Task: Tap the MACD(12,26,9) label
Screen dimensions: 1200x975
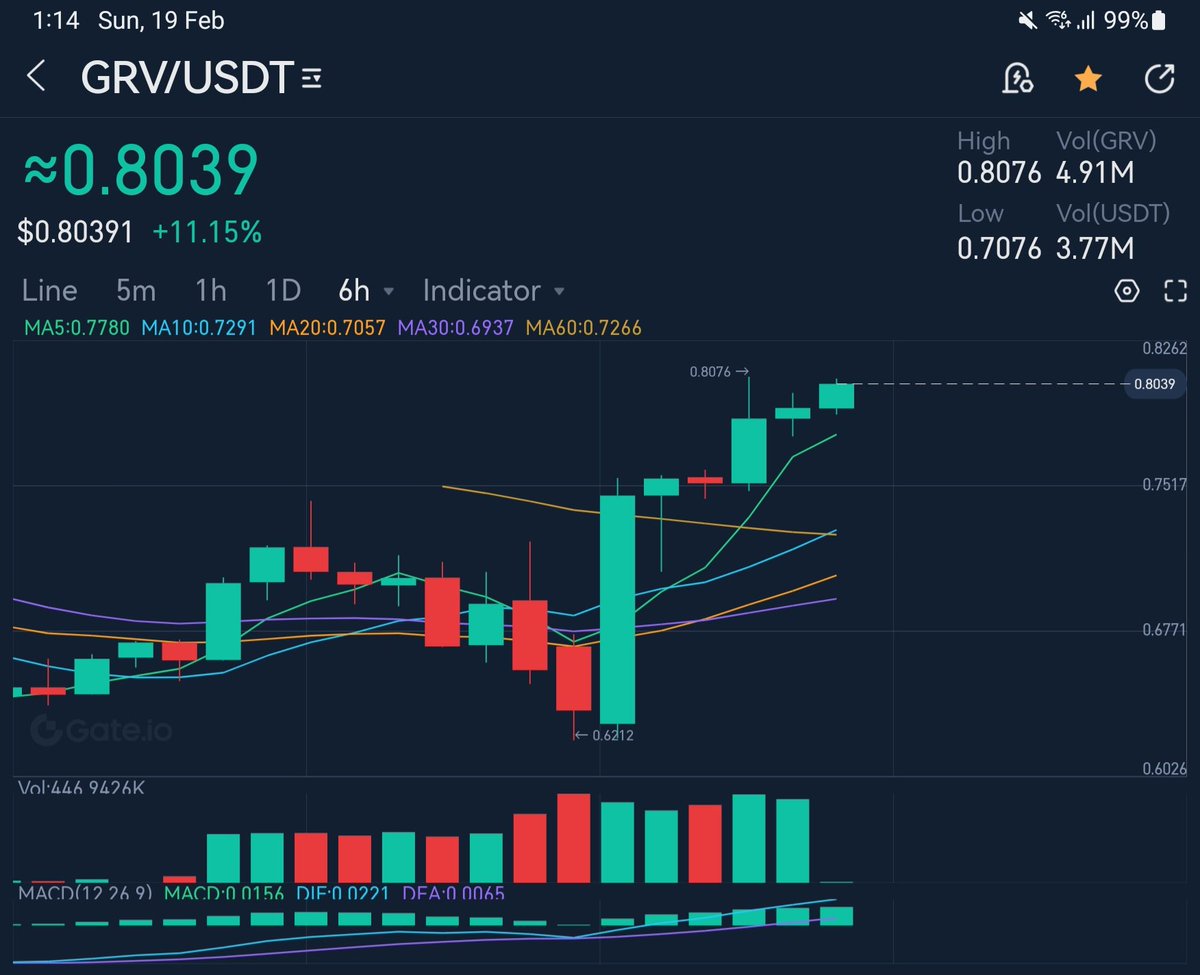Action: pyautogui.click(x=85, y=893)
